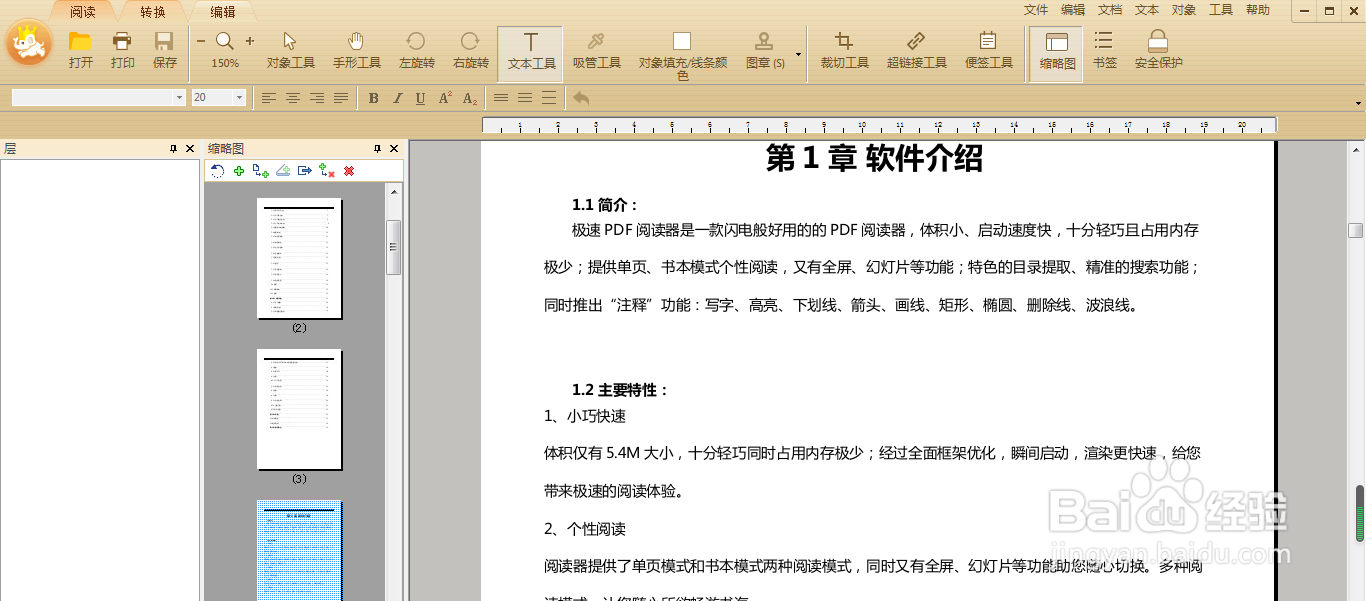Align text left

point(269,98)
